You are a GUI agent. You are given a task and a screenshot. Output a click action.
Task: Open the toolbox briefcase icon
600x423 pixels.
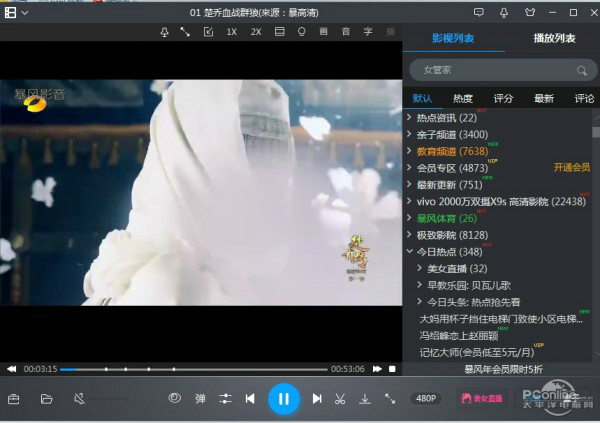[13, 399]
